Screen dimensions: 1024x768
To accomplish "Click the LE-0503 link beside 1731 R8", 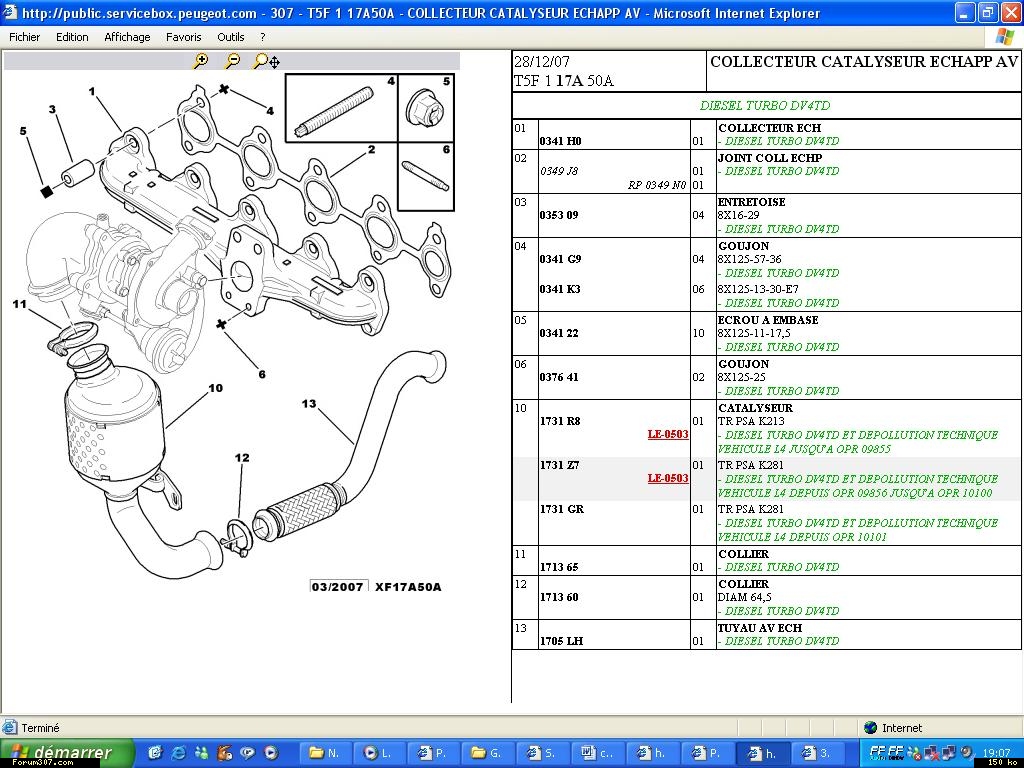I will [x=668, y=435].
